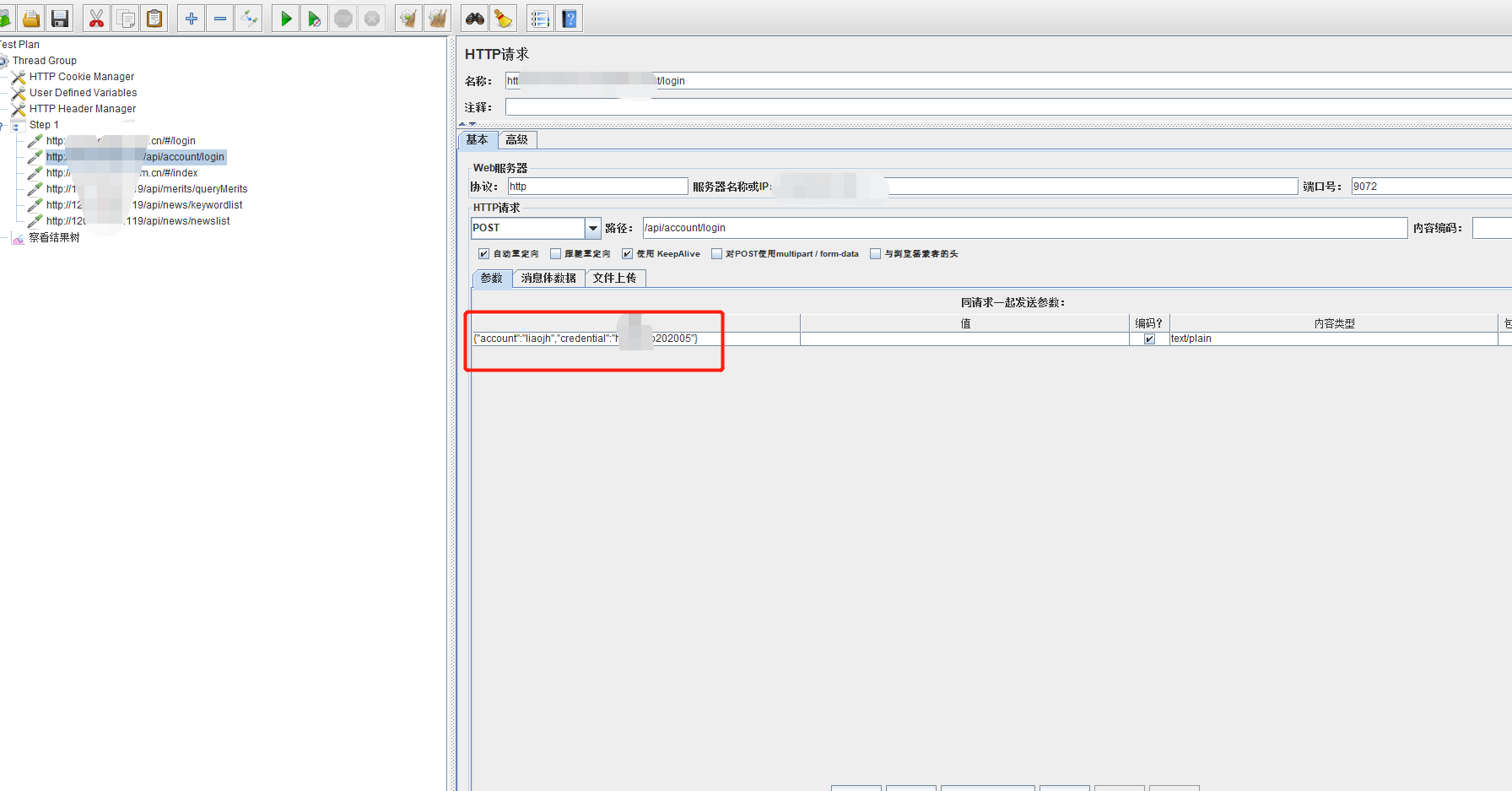
Task: Disable 使用 KeepAlive checkbox
Action: point(627,253)
